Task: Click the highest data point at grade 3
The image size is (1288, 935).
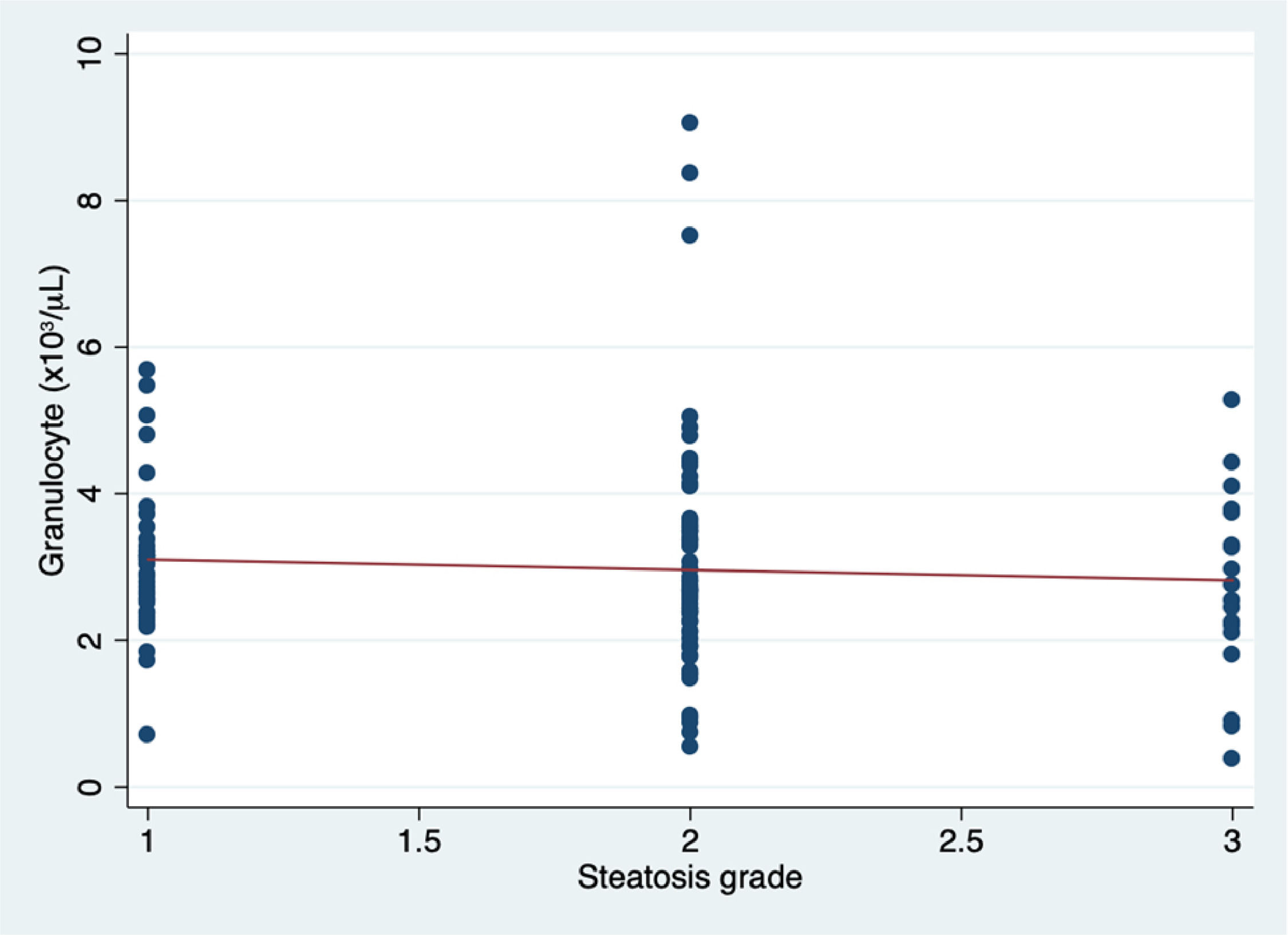Action: click(x=1231, y=399)
